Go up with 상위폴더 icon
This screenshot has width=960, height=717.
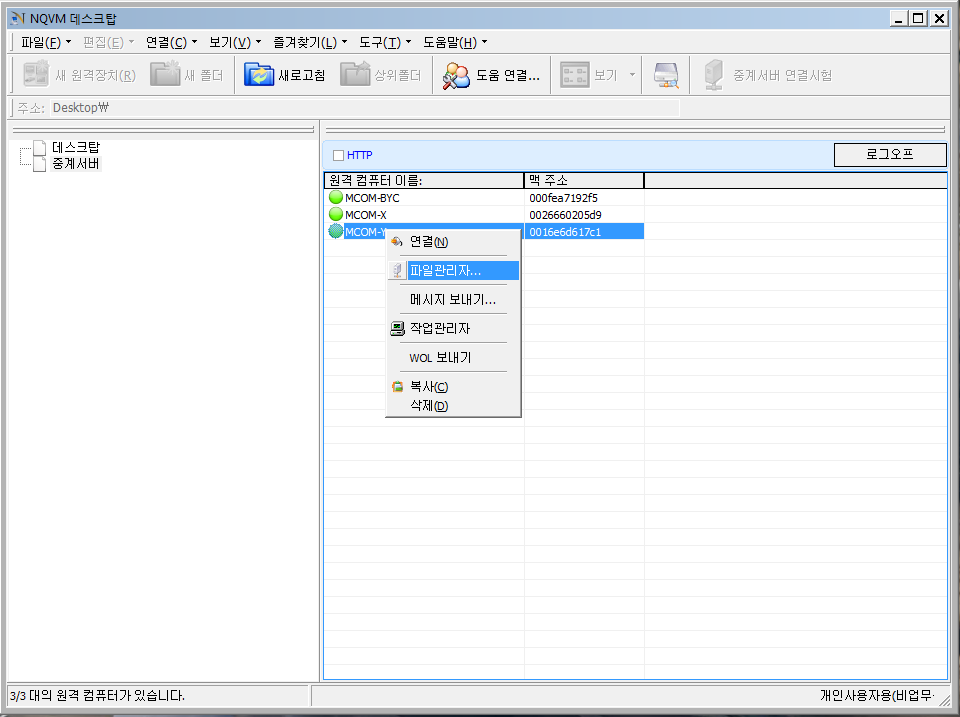pyautogui.click(x=355, y=75)
